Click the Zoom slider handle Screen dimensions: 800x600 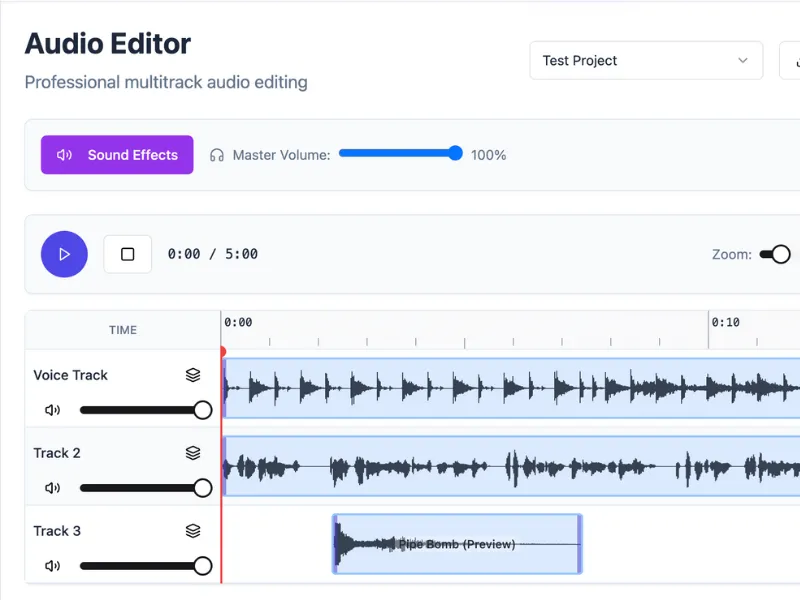coord(781,254)
